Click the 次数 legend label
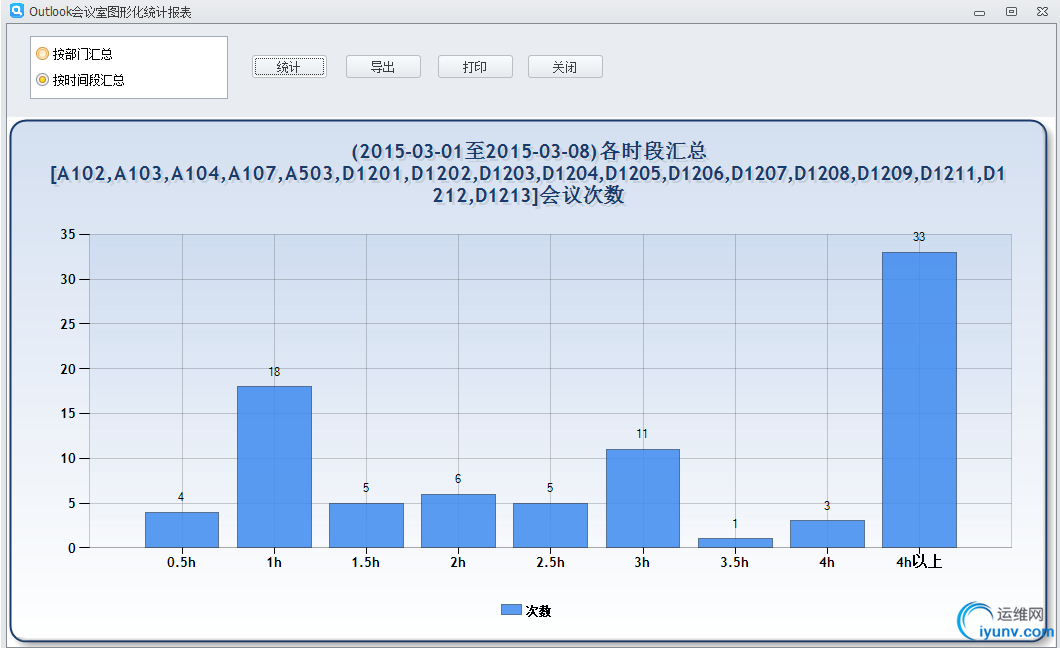The width and height of the screenshot is (1060, 648). pos(539,611)
